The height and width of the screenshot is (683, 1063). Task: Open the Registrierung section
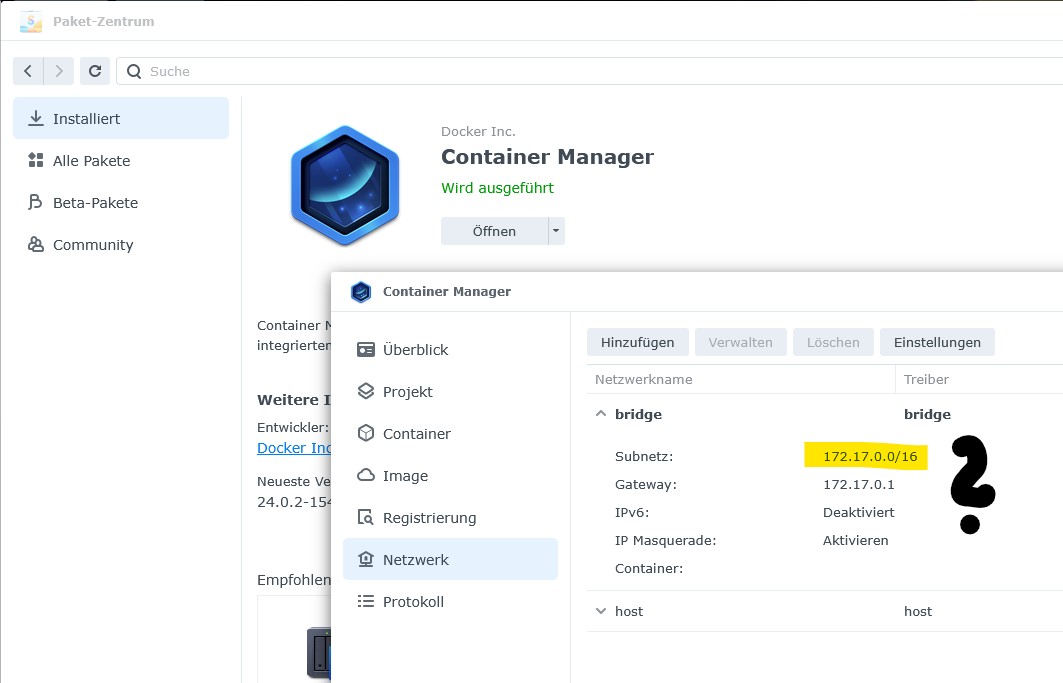click(429, 518)
